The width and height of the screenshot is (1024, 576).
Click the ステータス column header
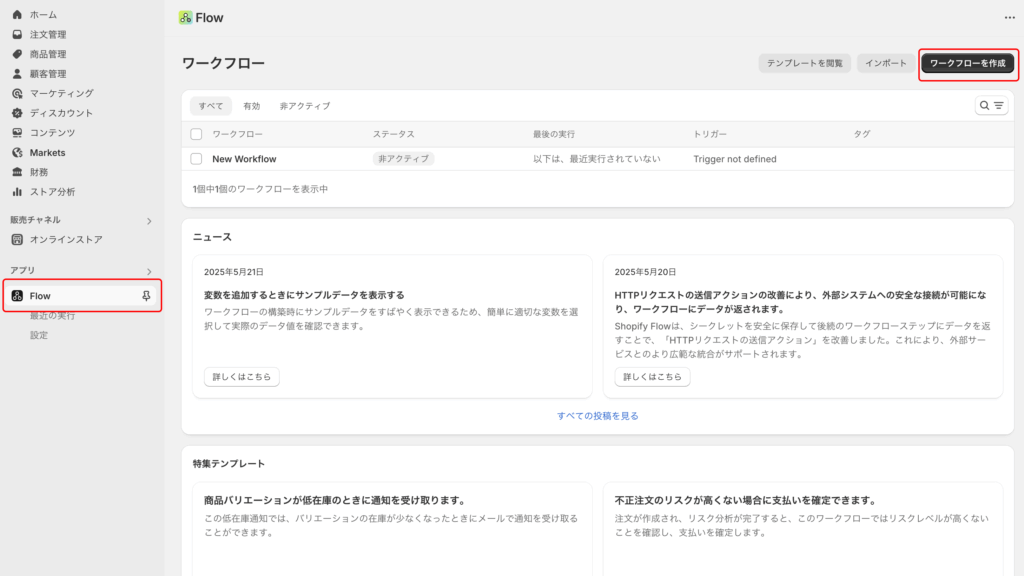[393, 134]
